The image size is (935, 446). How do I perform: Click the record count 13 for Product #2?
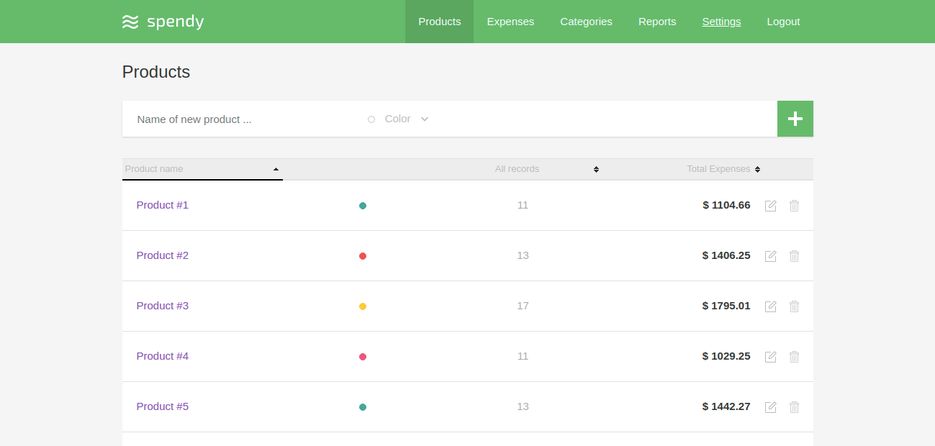523,255
